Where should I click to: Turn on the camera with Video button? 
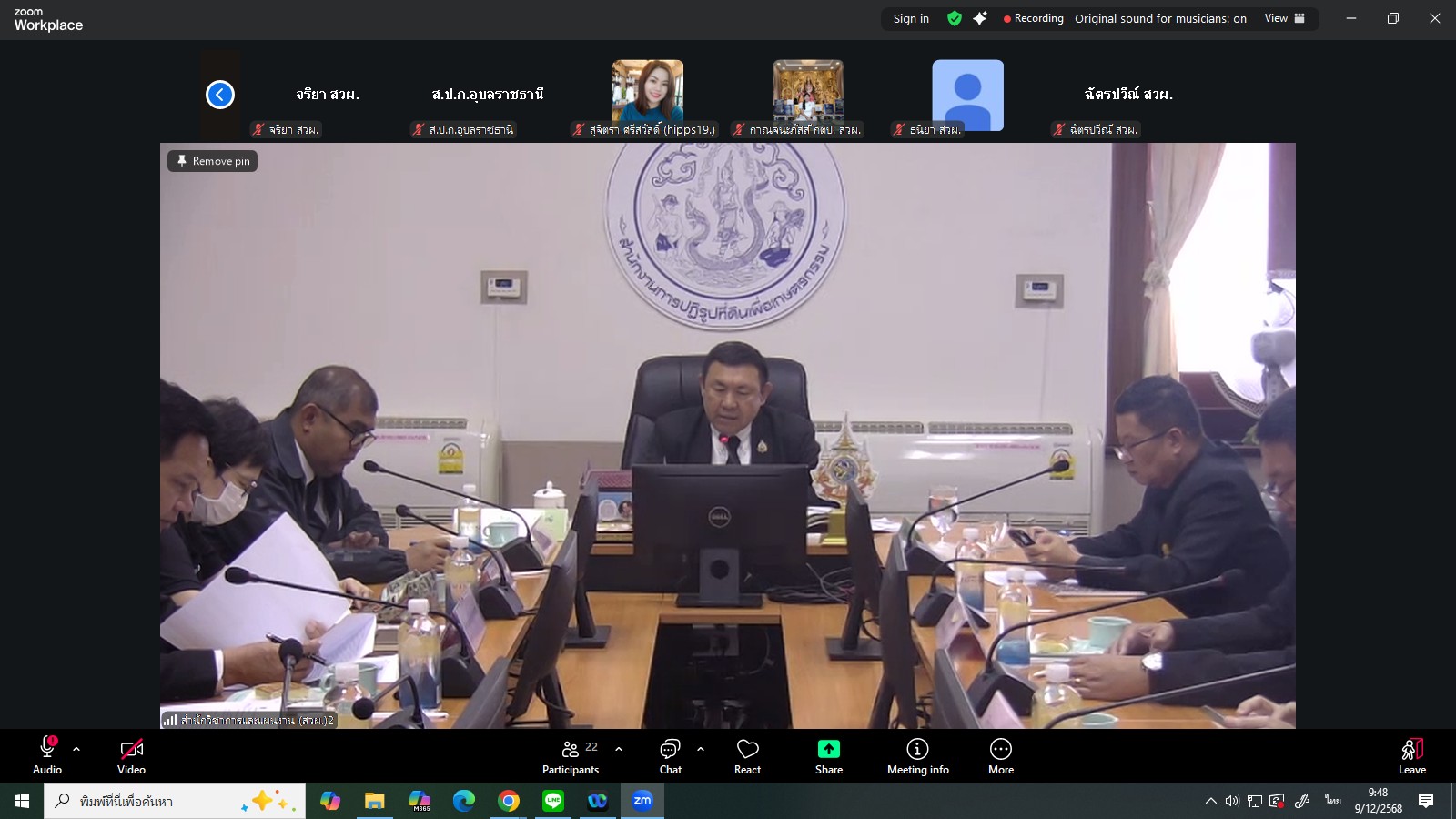click(x=131, y=756)
